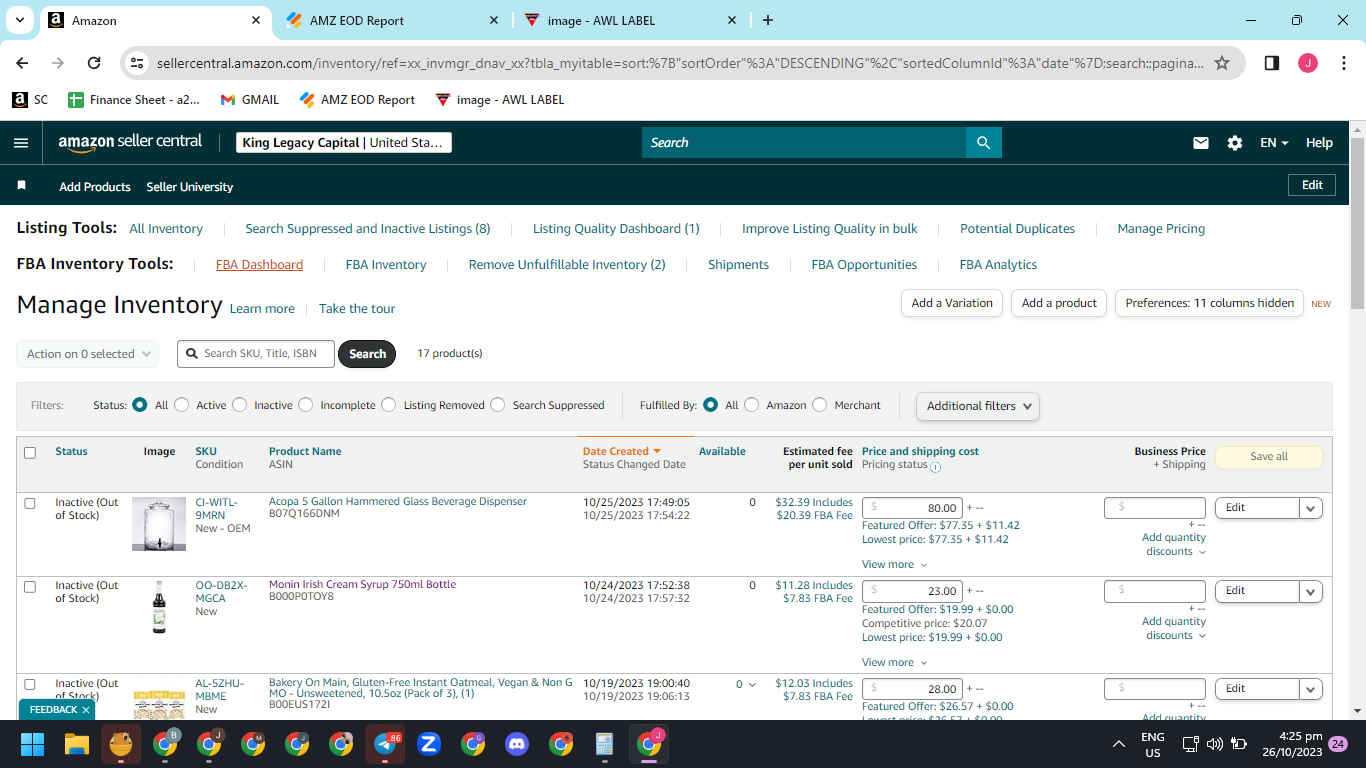This screenshot has width=1366, height=768.
Task: Open the Windows Start menu
Action: [x=33, y=744]
